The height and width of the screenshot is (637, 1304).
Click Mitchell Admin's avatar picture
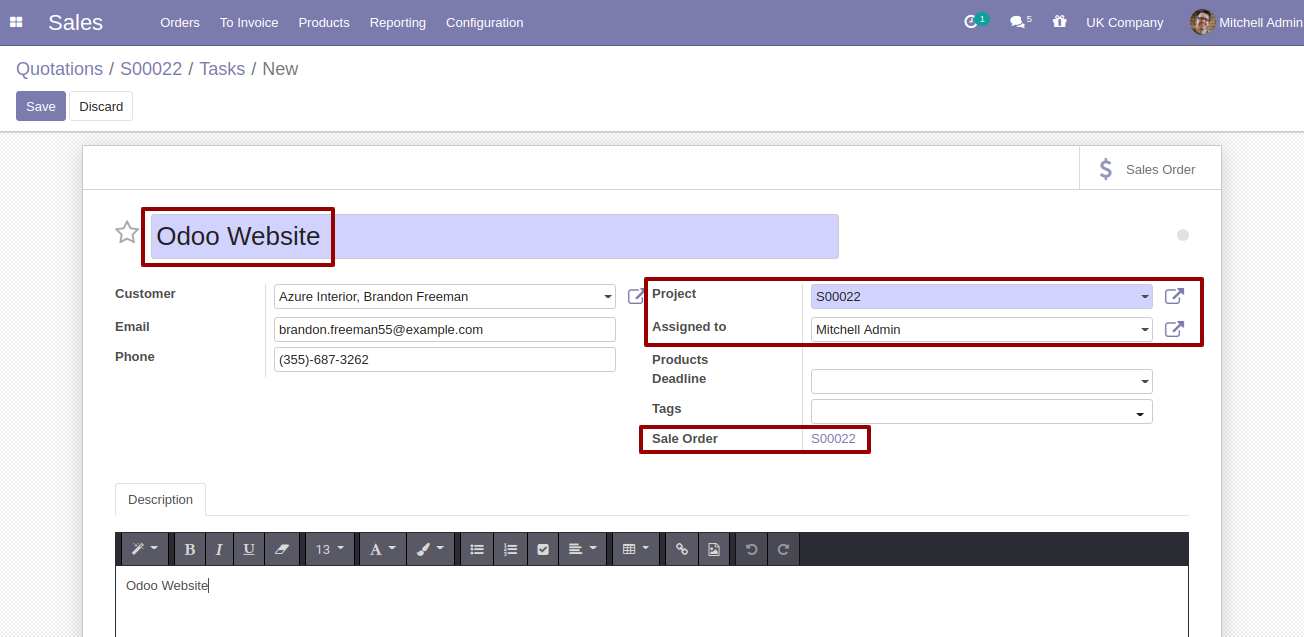pos(1203,22)
